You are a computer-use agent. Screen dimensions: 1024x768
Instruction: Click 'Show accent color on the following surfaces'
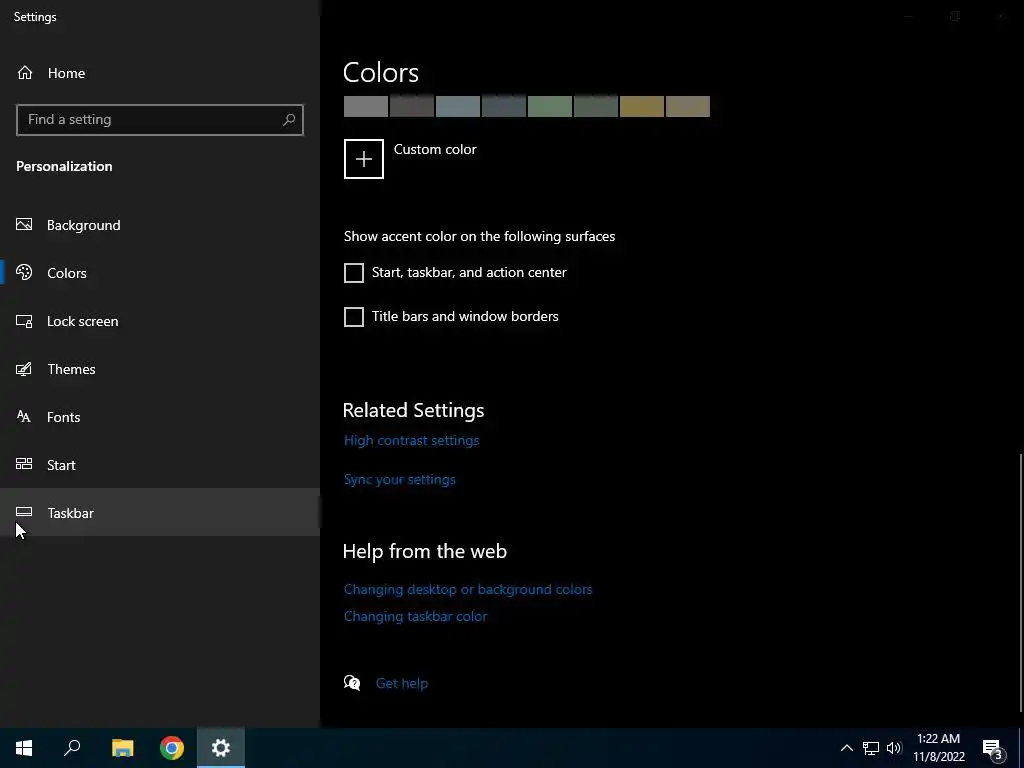click(x=479, y=236)
